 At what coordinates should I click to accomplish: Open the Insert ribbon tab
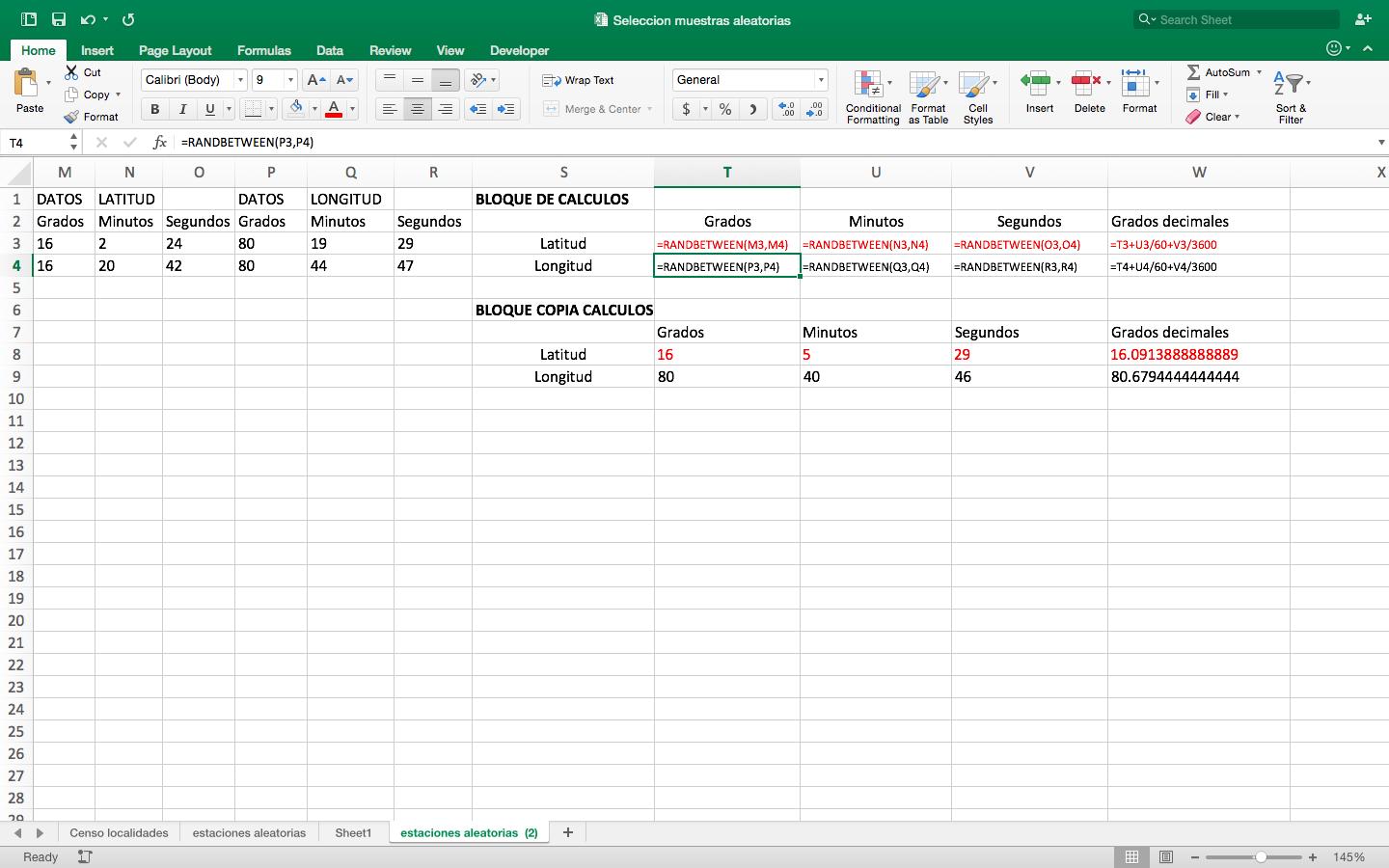tap(96, 50)
